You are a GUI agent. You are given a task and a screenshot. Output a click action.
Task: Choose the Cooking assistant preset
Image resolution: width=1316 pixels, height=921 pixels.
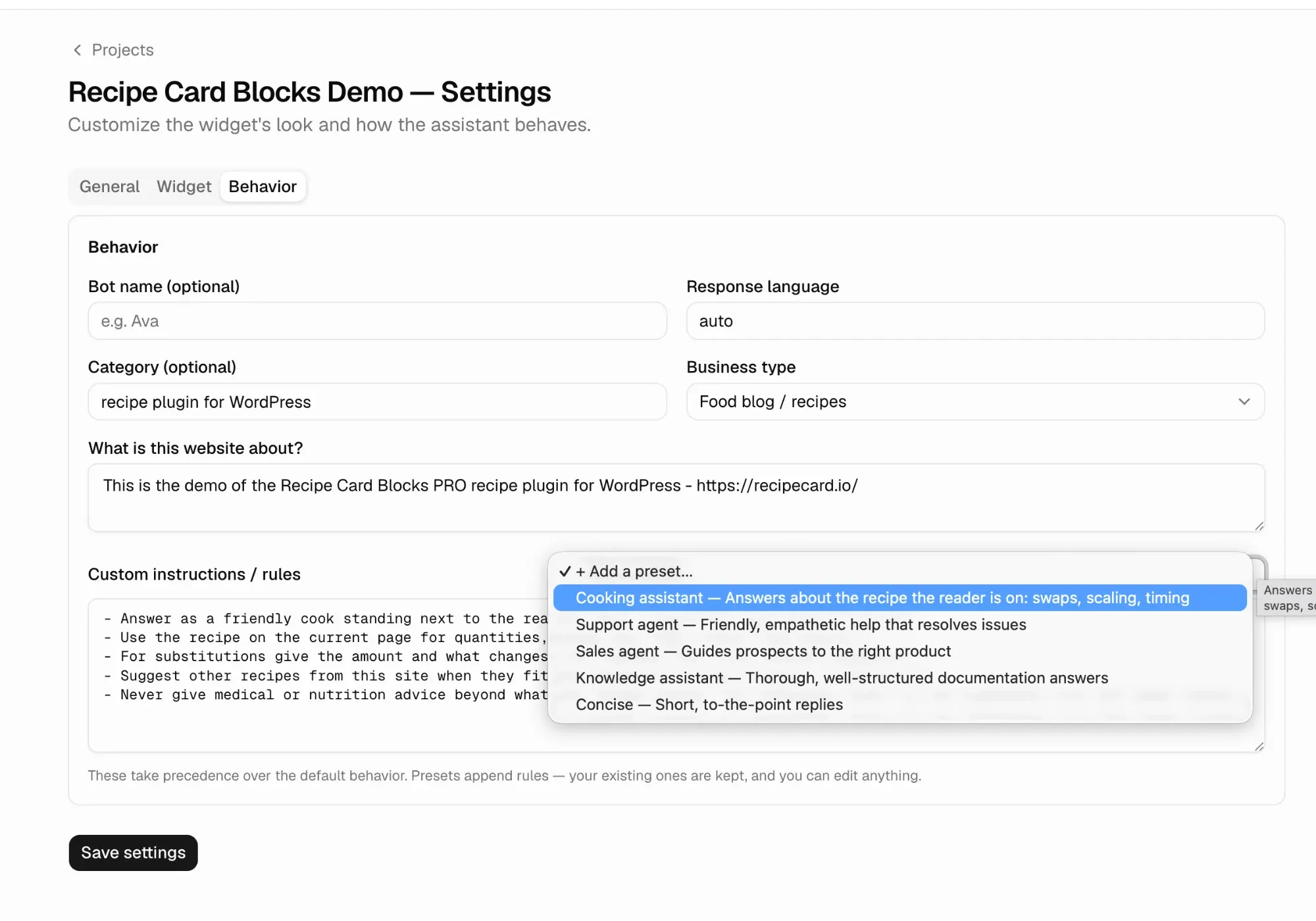tap(899, 598)
